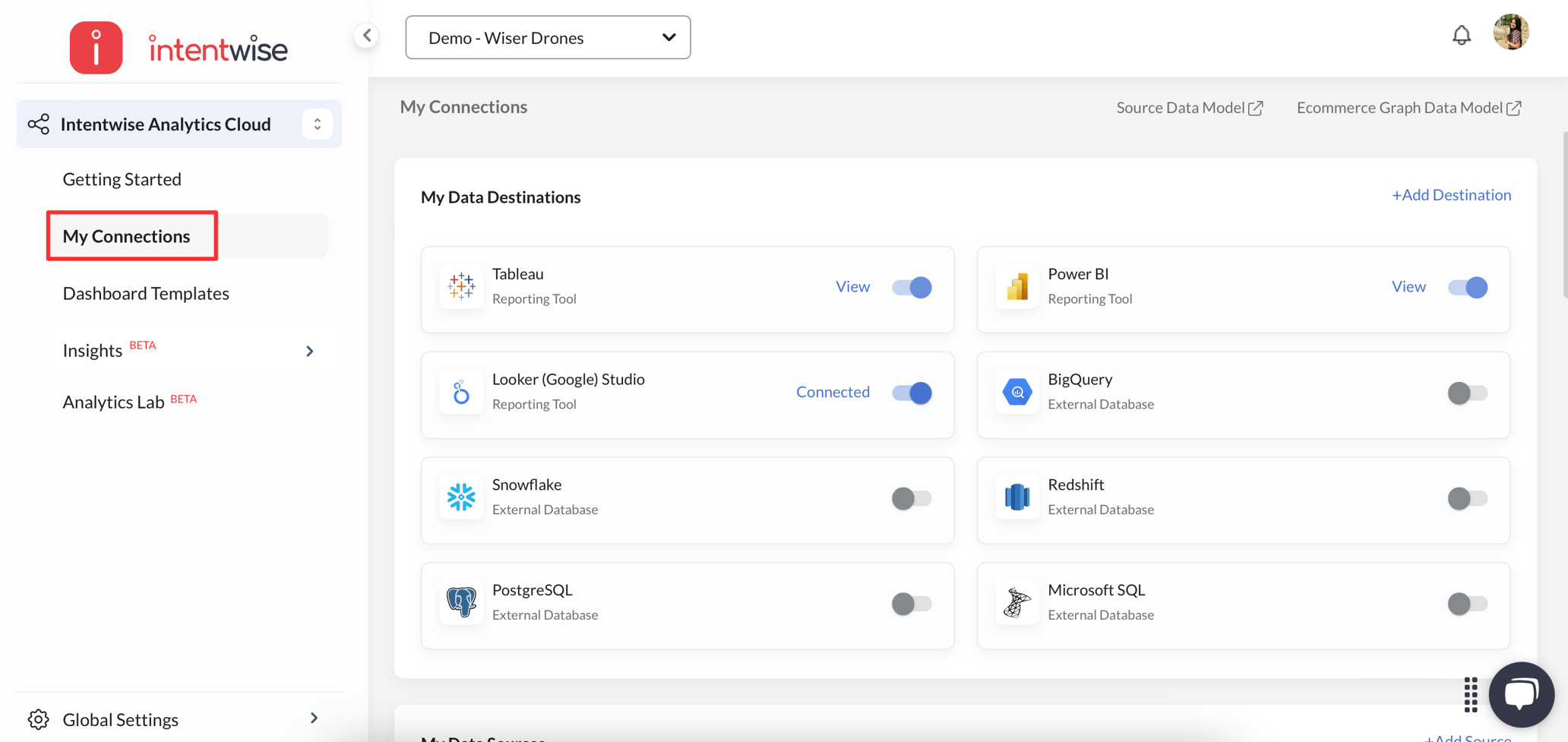Open notifications via the bell icon
This screenshot has height=742, width=1568.
(1461, 34)
